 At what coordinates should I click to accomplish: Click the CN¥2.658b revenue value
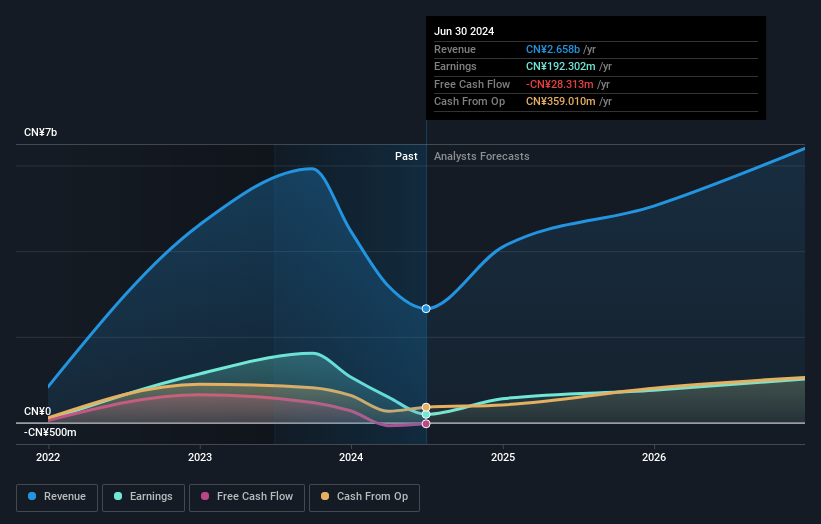[x=553, y=49]
